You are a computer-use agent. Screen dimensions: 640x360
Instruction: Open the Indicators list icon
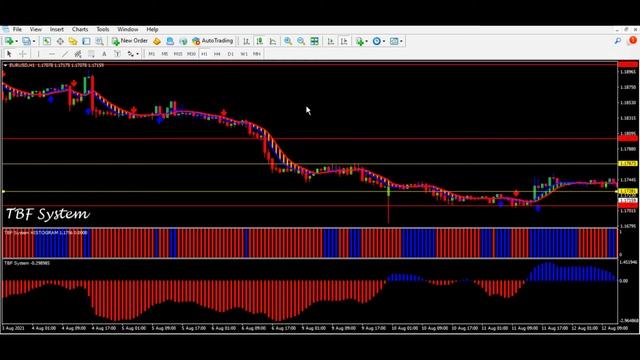[x=359, y=41]
